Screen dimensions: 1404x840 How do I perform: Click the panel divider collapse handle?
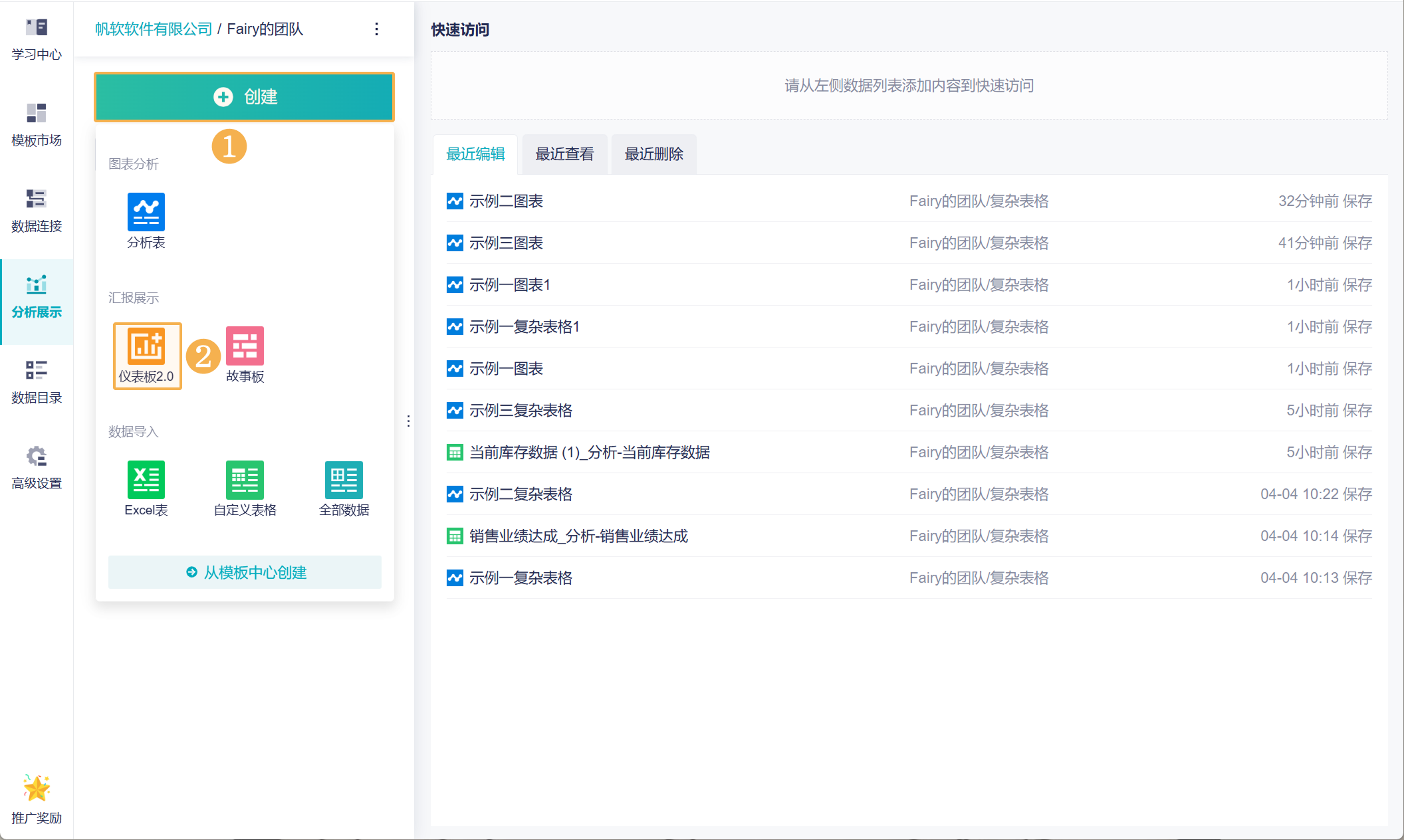pyautogui.click(x=408, y=421)
